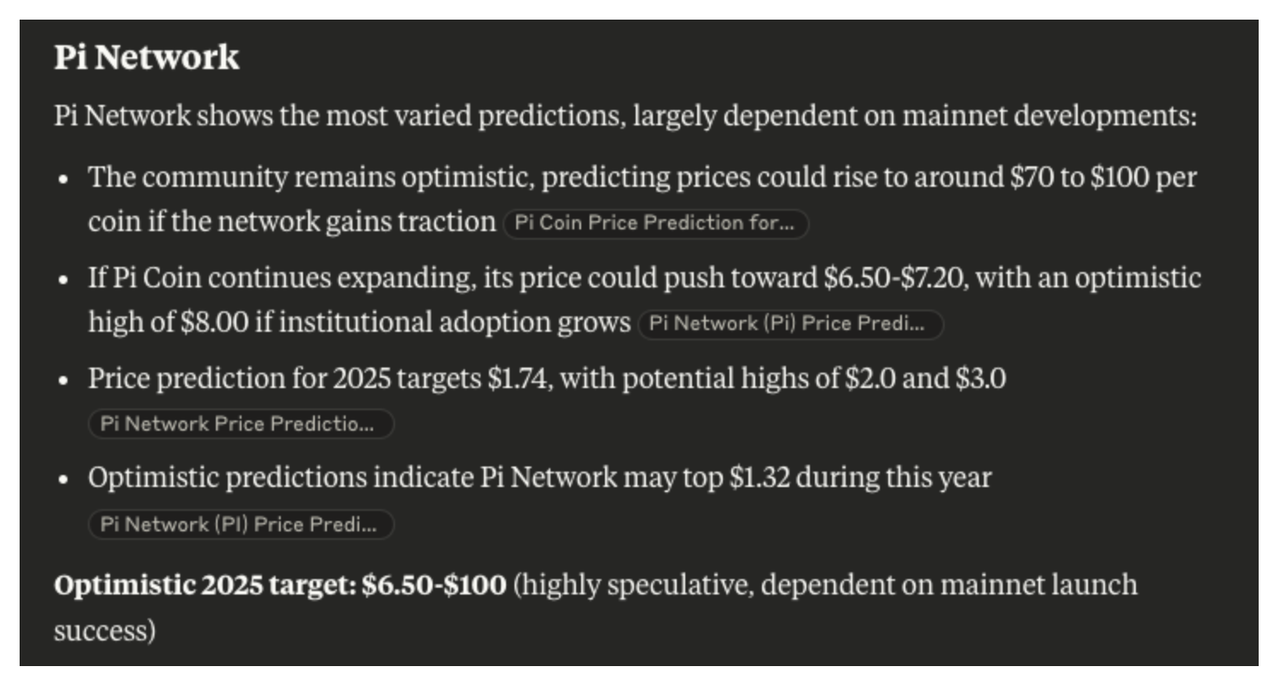
Task: Click the bullet dot before "Price prediction for 2025"
Action: pyautogui.click(x=64, y=381)
